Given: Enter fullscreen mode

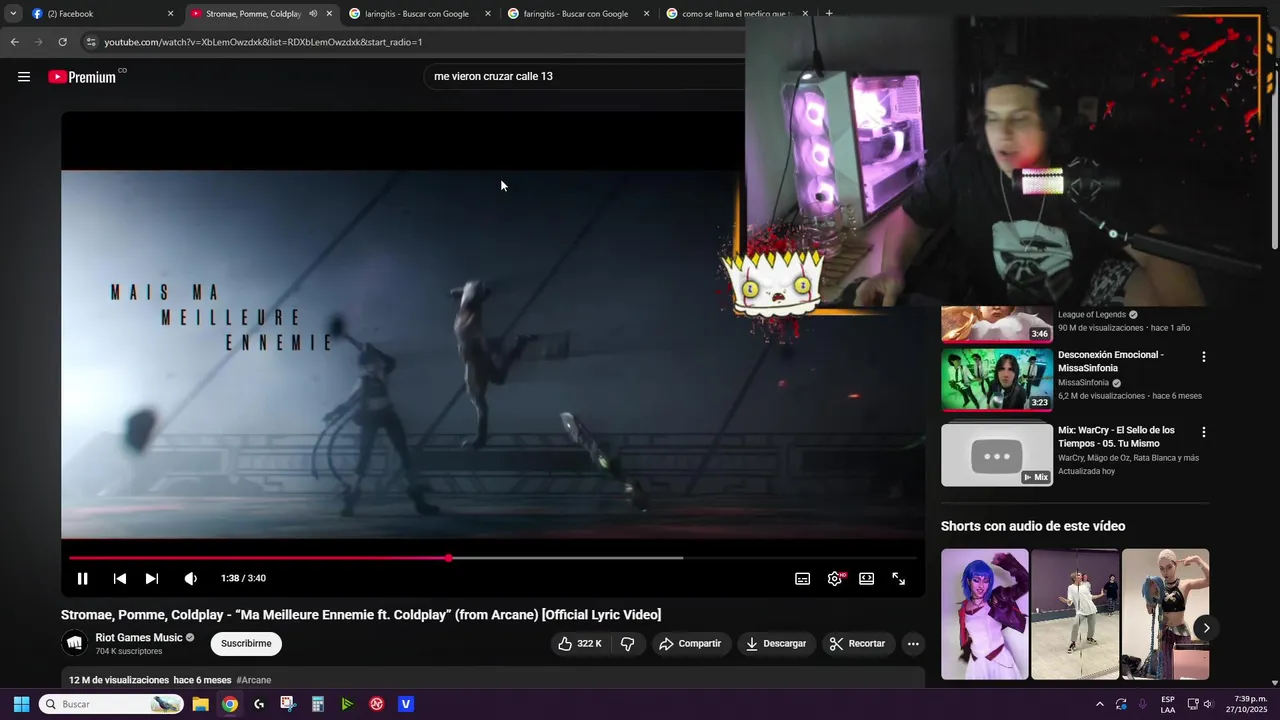Looking at the screenshot, I should (x=898, y=578).
